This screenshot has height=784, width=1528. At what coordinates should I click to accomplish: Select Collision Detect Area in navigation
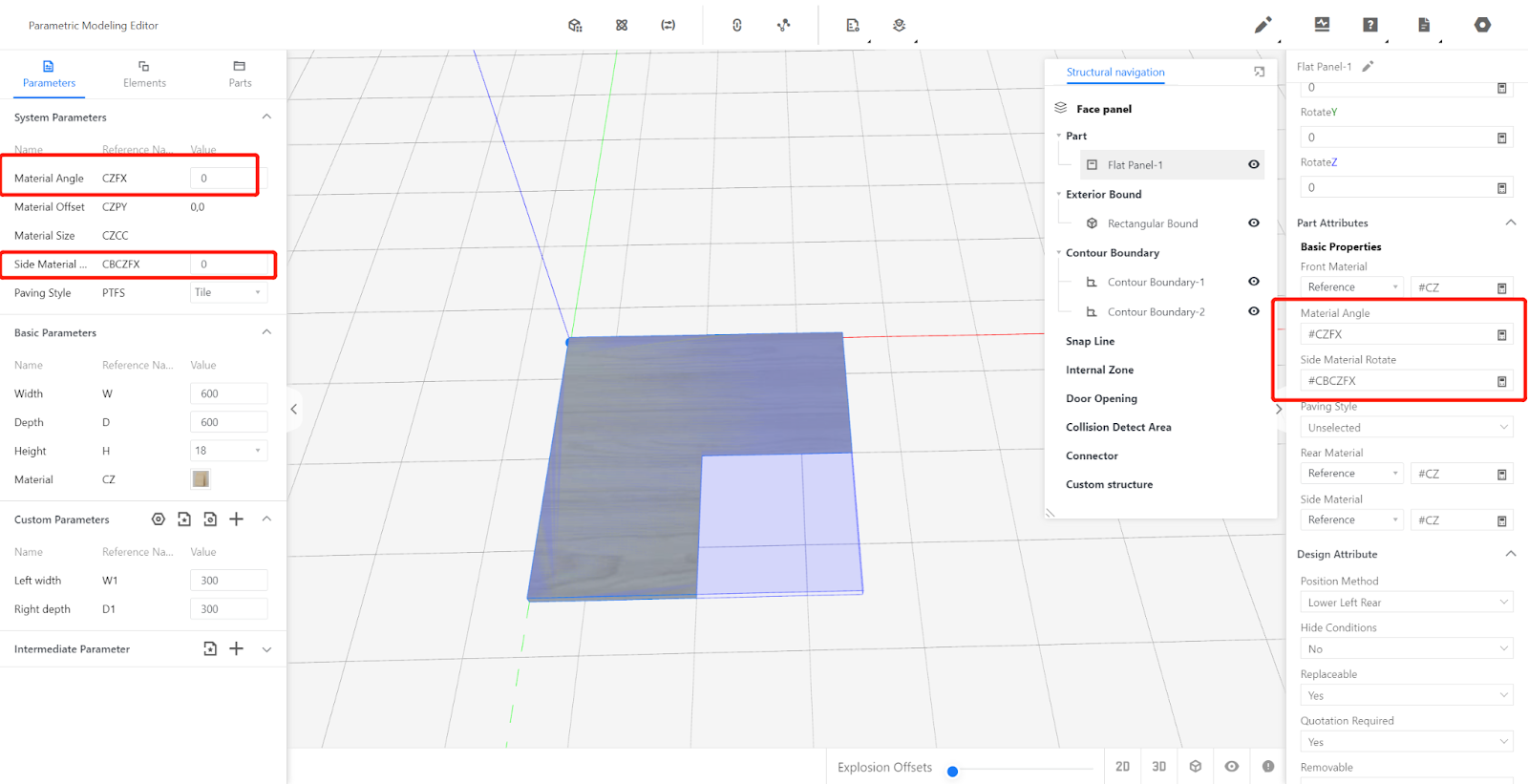click(1118, 428)
